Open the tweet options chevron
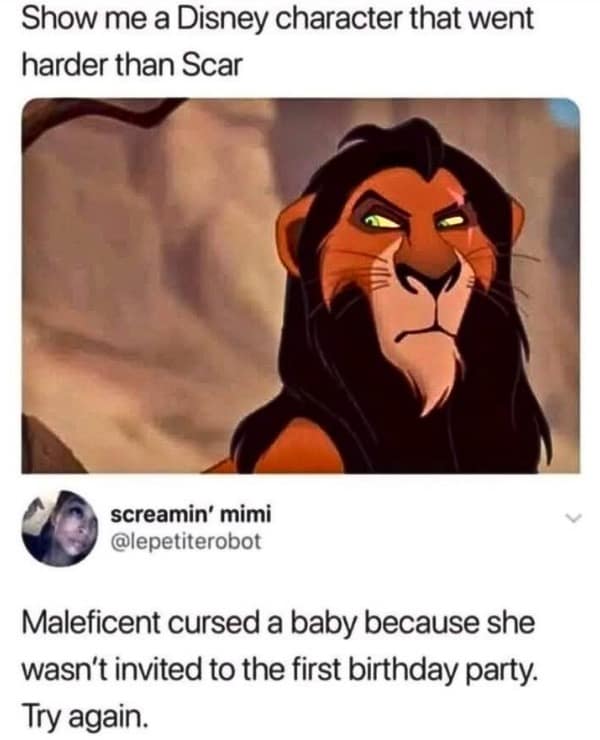600x740 pixels. [572, 517]
